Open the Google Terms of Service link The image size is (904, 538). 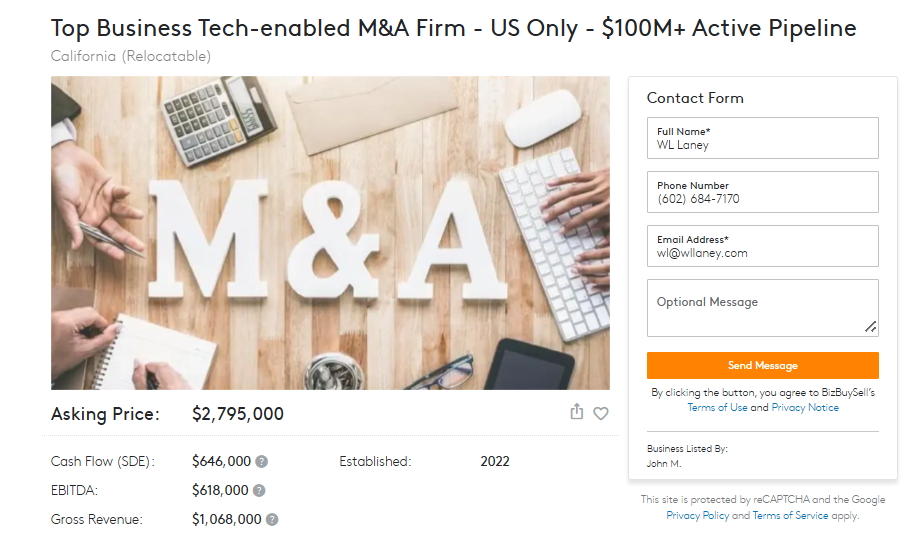click(x=790, y=516)
